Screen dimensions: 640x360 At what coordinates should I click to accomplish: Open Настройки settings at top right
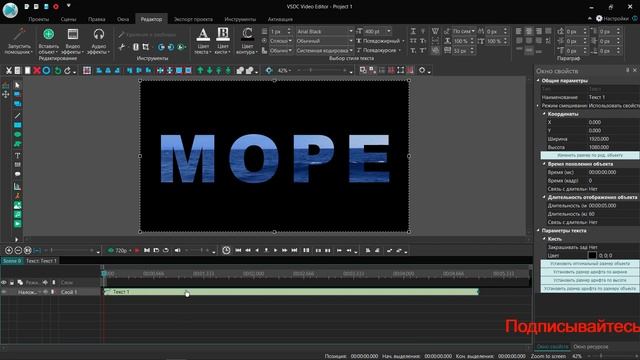[x=612, y=18]
